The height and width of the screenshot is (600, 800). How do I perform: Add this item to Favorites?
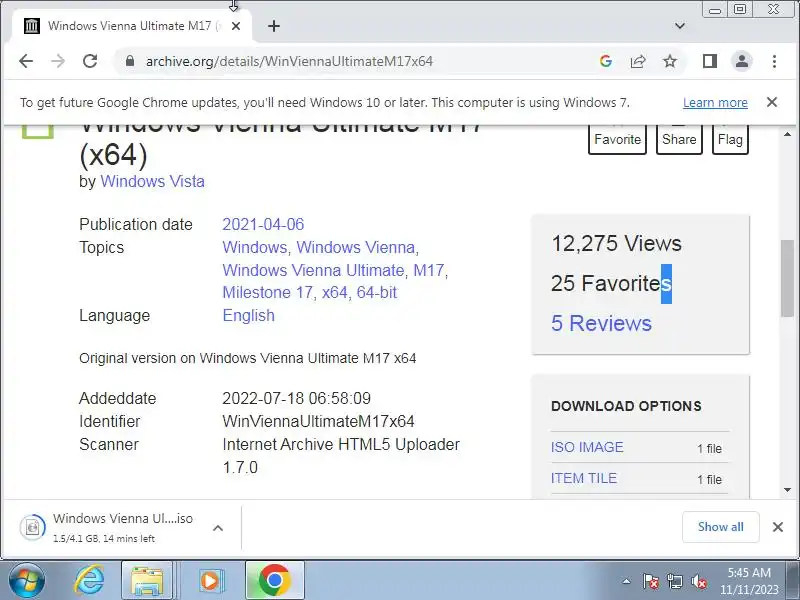(x=617, y=139)
